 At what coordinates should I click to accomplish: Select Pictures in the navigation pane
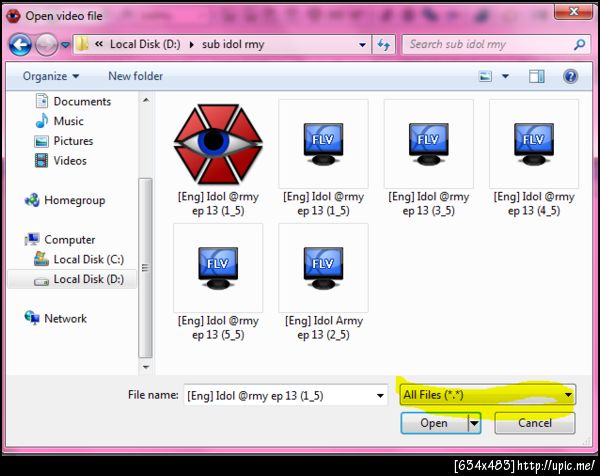tap(64, 141)
